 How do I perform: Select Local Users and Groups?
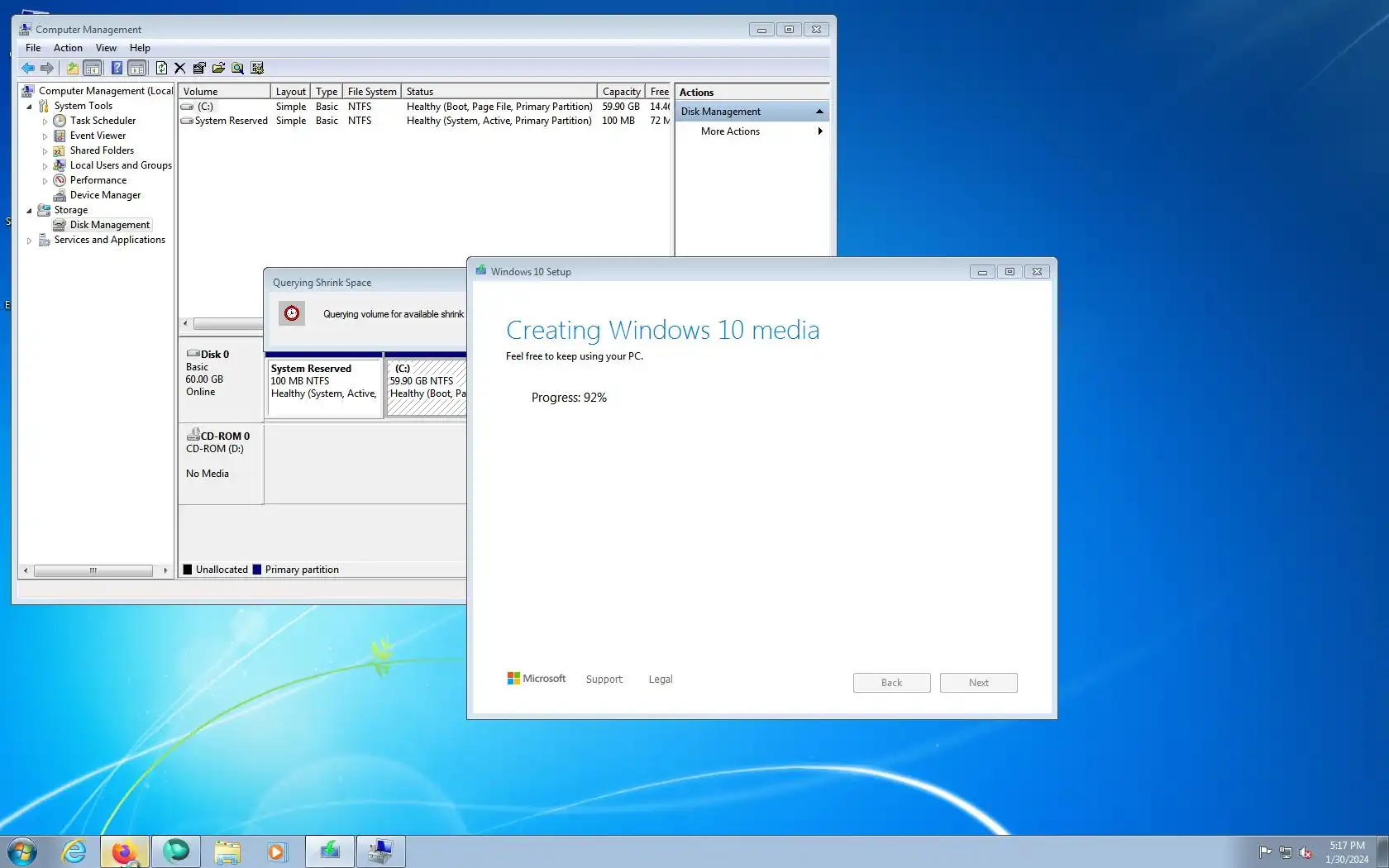click(121, 165)
